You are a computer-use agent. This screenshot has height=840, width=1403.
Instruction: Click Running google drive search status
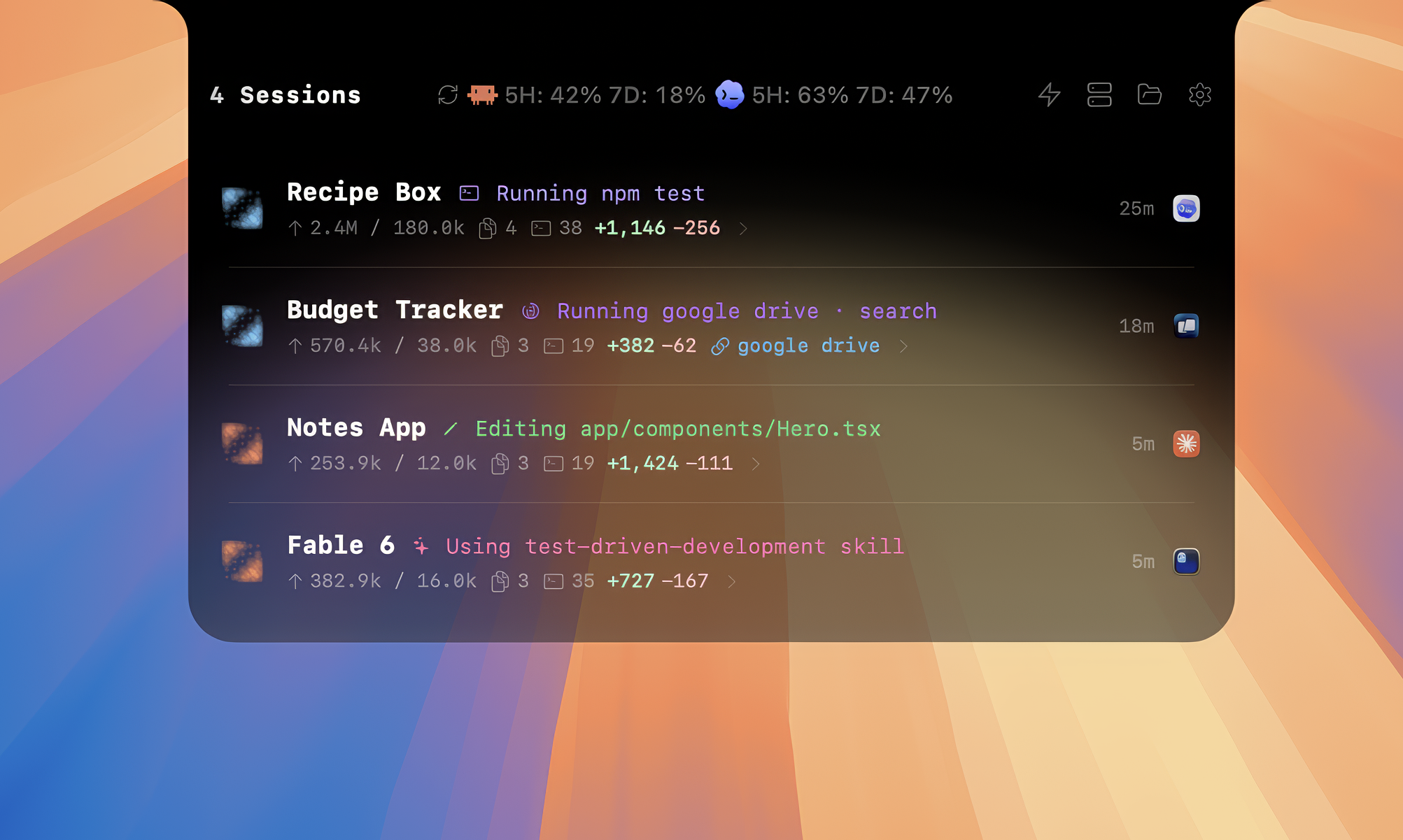747,311
